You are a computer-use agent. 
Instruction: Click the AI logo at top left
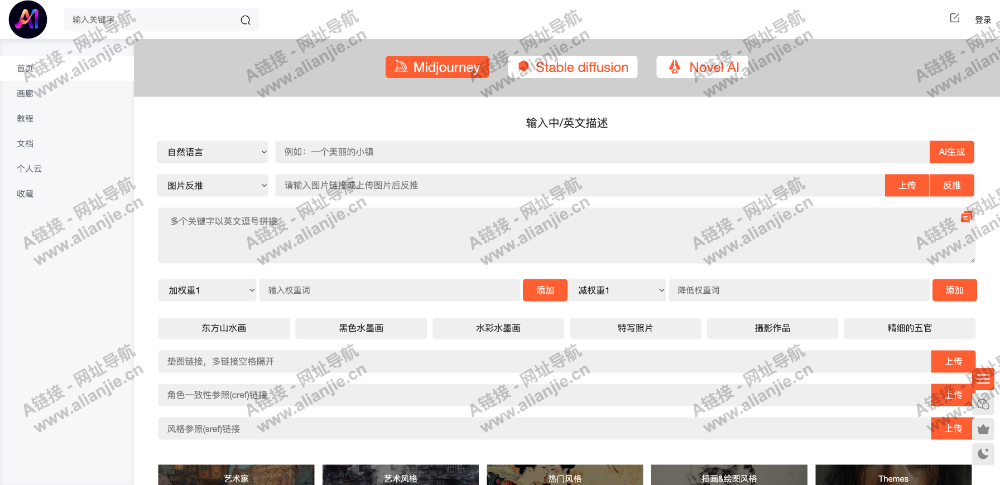click(x=27, y=20)
